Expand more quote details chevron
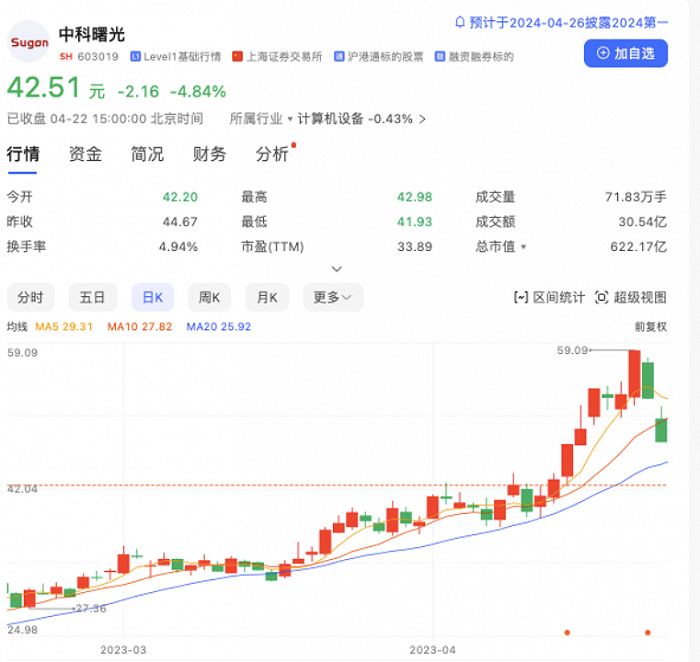 [337, 269]
